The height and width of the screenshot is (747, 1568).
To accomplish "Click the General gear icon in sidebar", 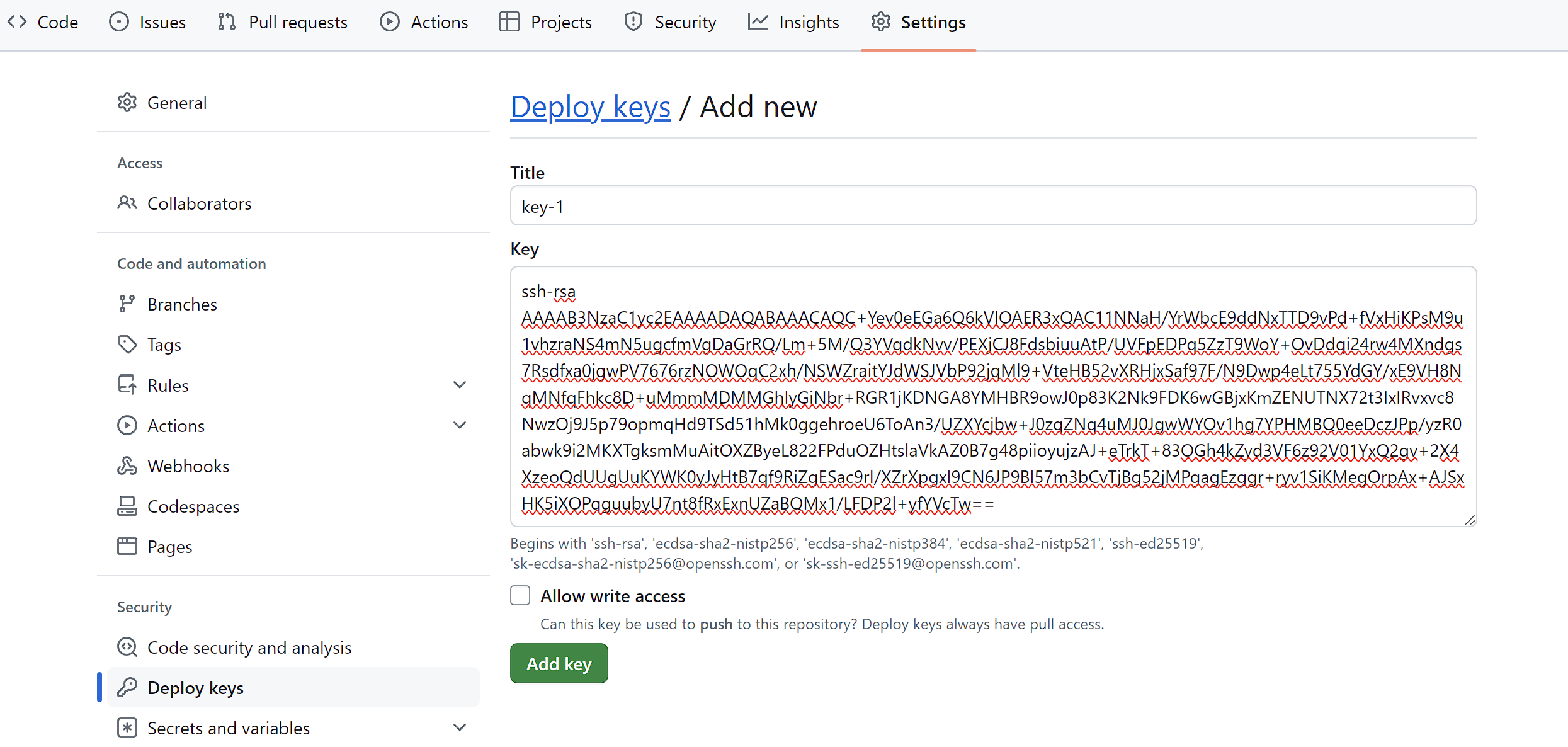I will (127, 103).
